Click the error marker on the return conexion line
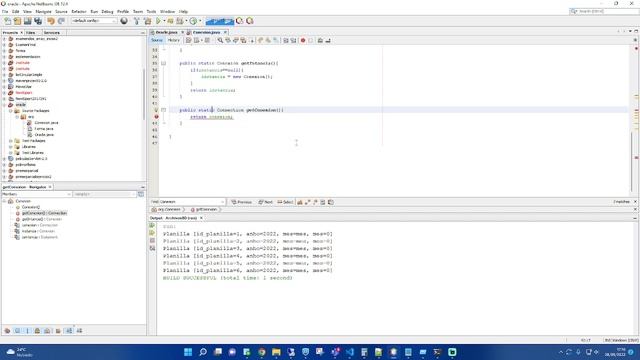Viewport: 640px width, 360px height. [x=156, y=117]
